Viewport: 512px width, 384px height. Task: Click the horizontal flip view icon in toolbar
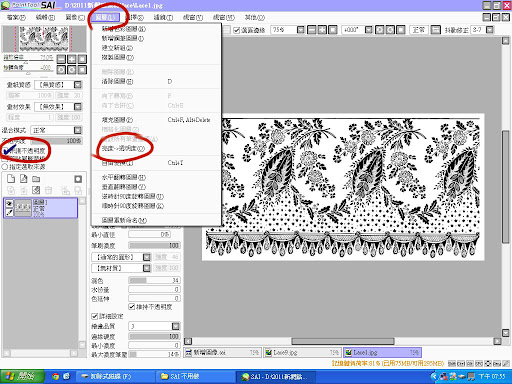435,30
